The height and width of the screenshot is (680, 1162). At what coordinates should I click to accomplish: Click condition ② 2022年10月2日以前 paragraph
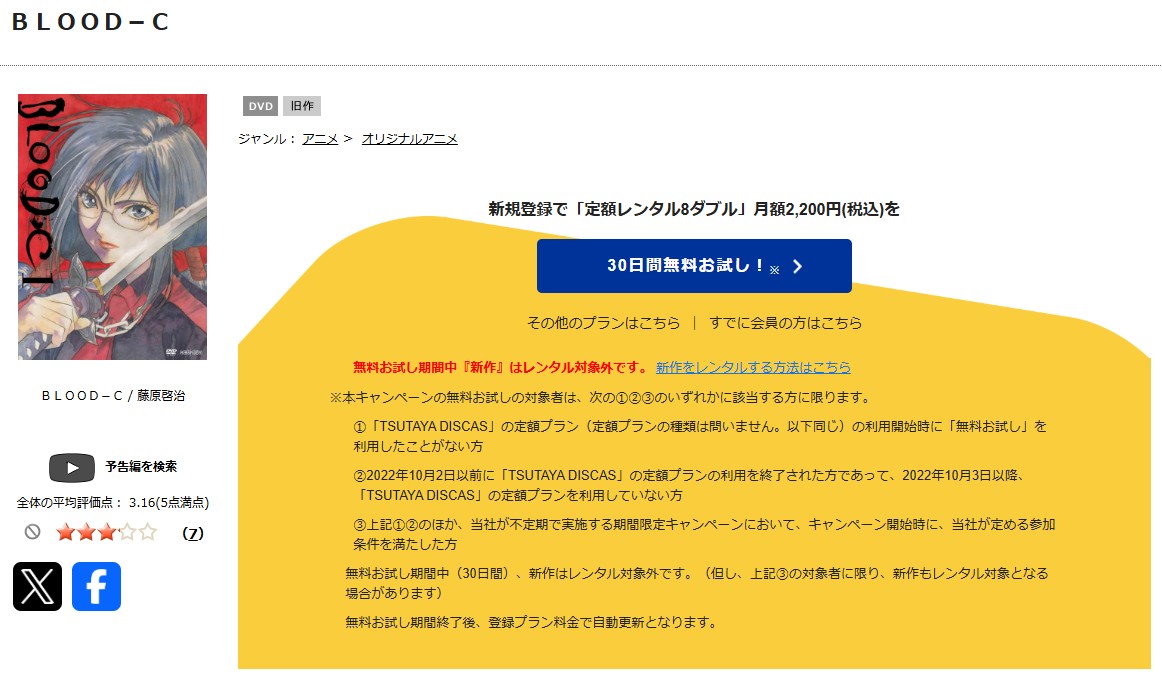[689, 485]
